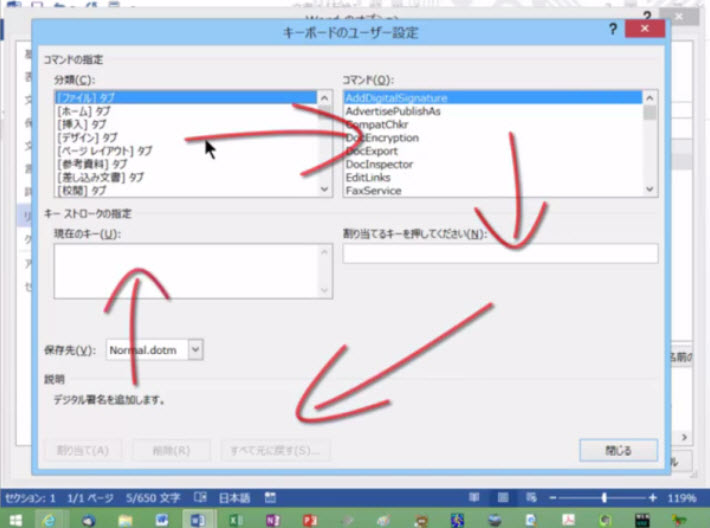Select FaxService in the command list
The height and width of the screenshot is (528, 710).
373,190
